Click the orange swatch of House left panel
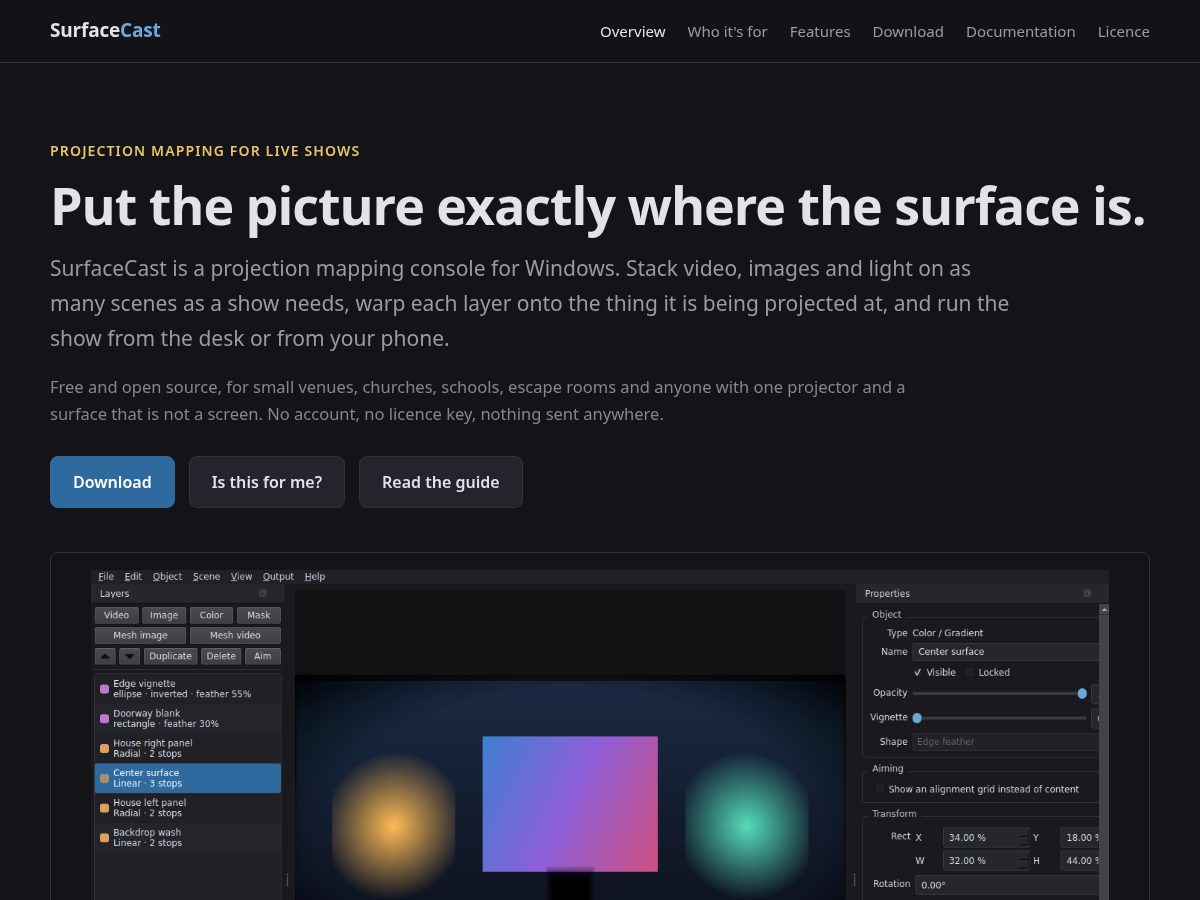This screenshot has height=900, width=1200. (x=105, y=808)
